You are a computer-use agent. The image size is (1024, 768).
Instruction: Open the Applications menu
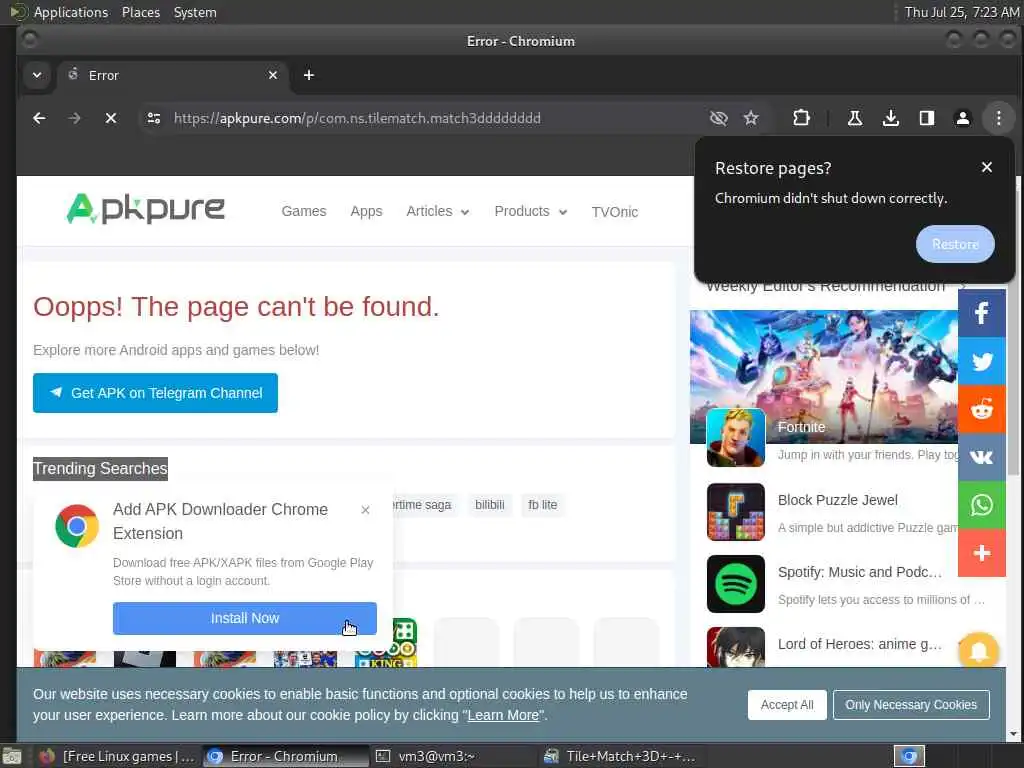coord(71,12)
